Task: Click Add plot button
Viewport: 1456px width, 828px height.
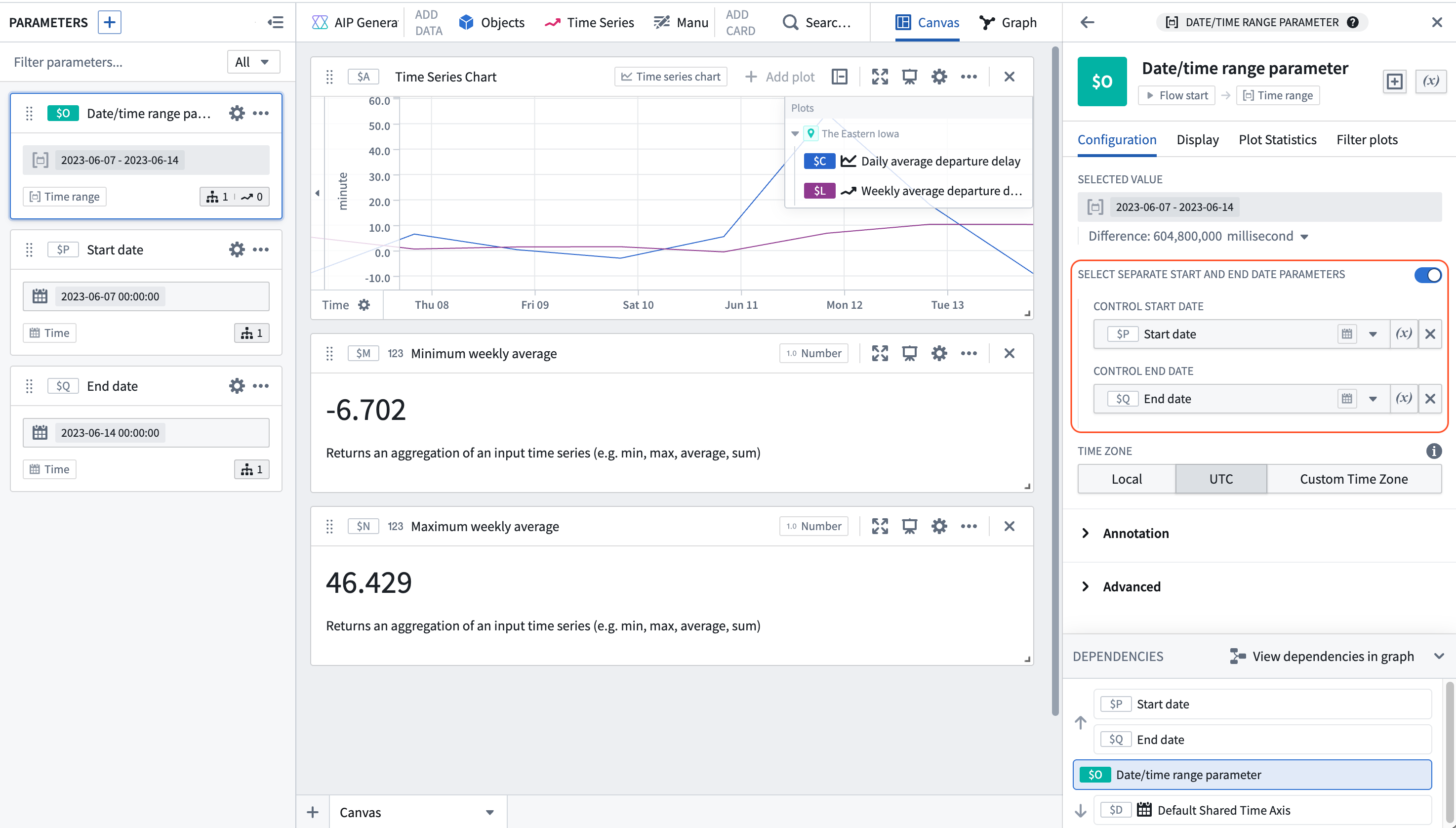Action: tap(780, 77)
